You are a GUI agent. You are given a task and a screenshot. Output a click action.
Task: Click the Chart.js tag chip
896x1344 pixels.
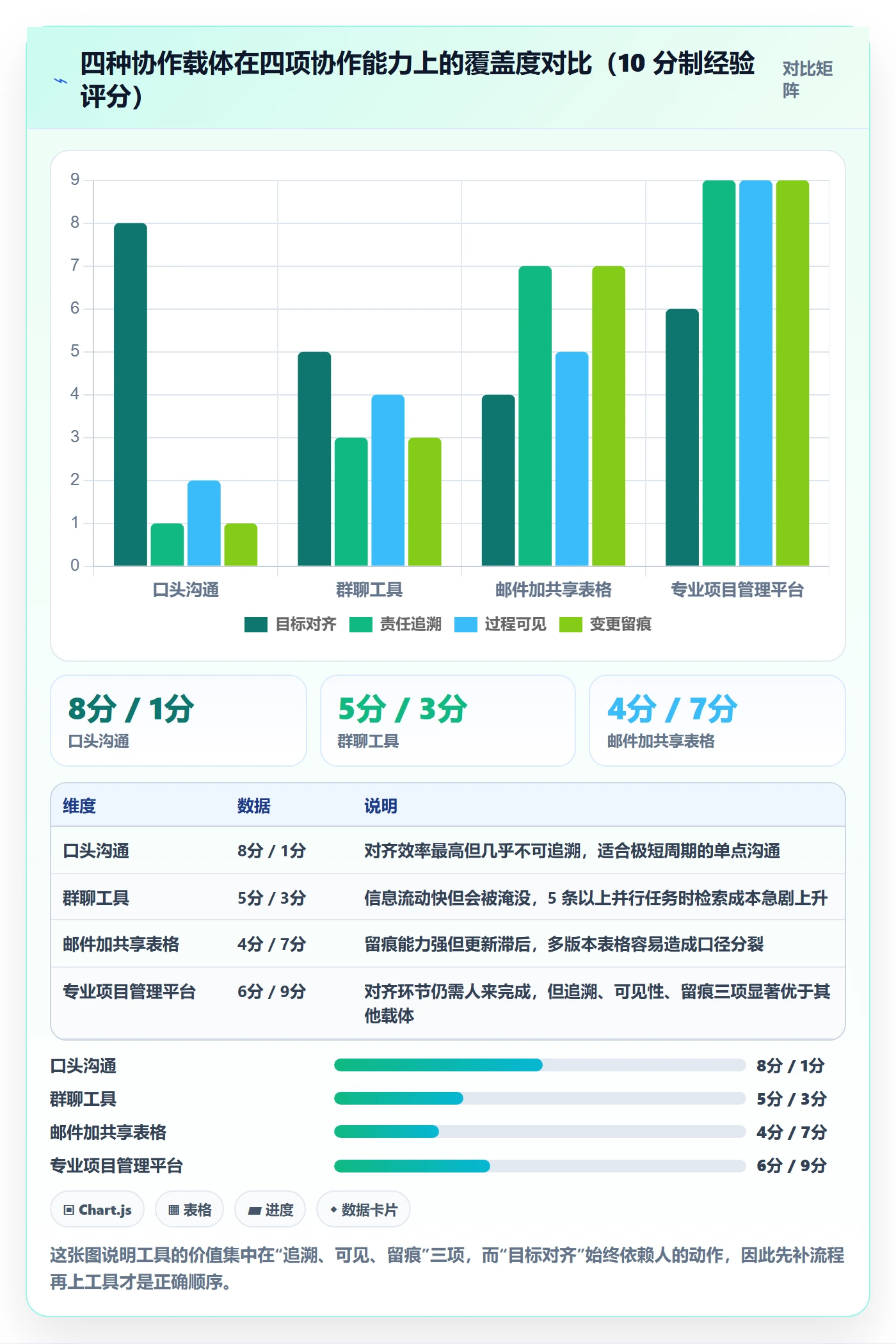pos(97,1210)
